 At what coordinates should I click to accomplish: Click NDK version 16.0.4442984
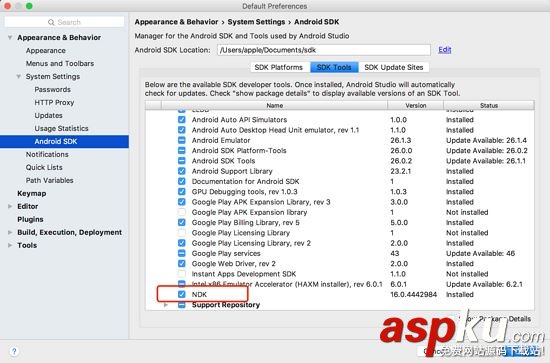click(414, 295)
